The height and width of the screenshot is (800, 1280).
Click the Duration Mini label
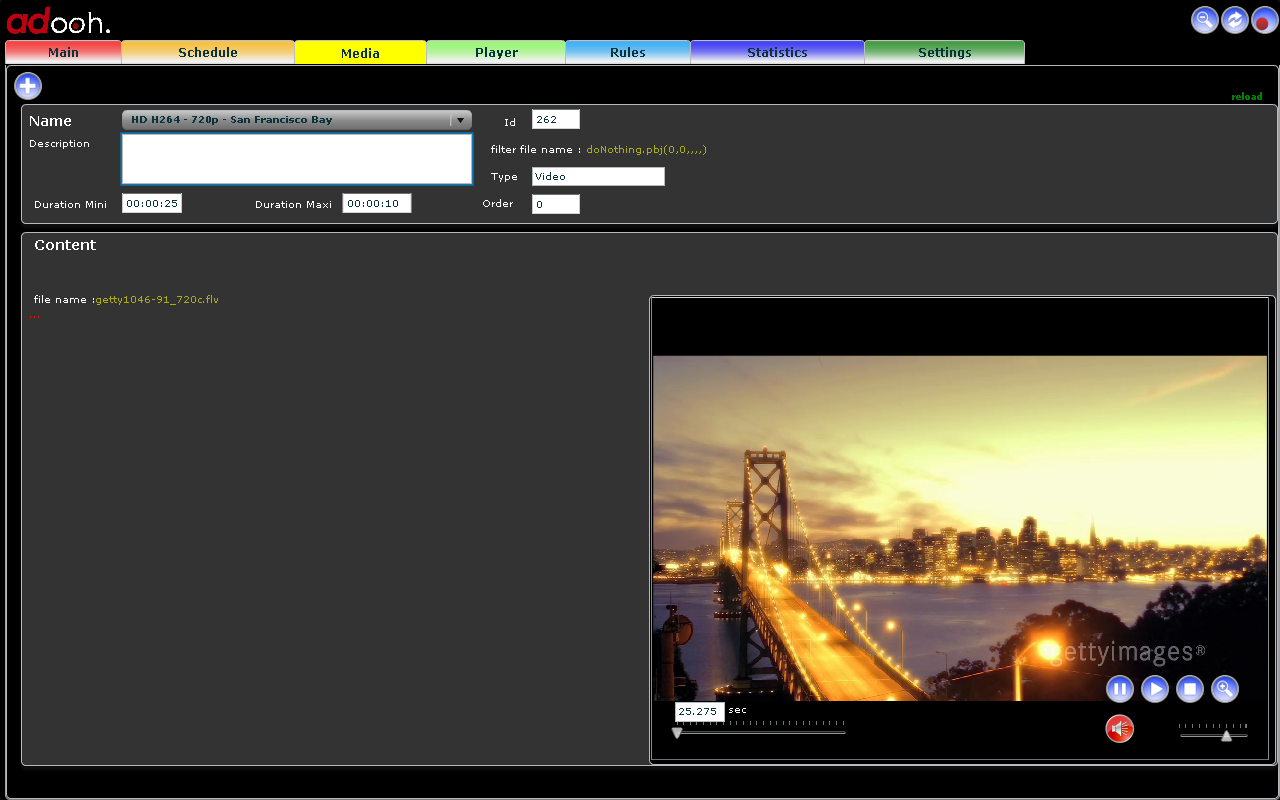click(x=70, y=204)
